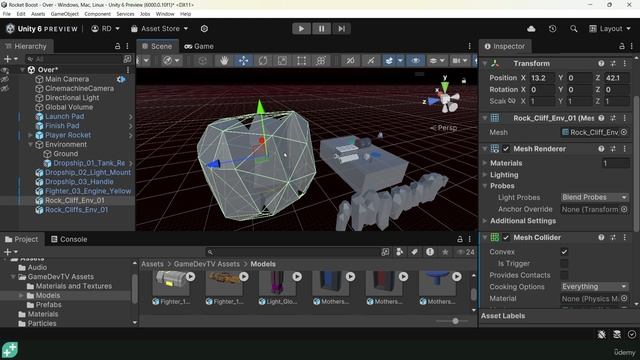
Task: Click the scene effects toggle icon
Action: pos(389,61)
